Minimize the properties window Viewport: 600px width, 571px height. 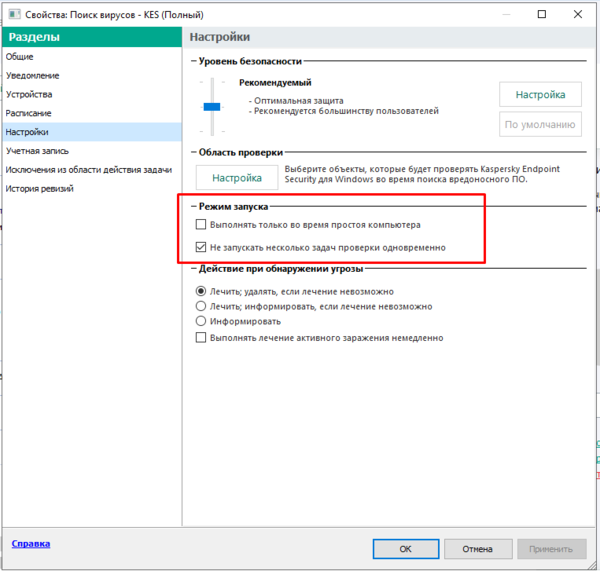tap(506, 14)
